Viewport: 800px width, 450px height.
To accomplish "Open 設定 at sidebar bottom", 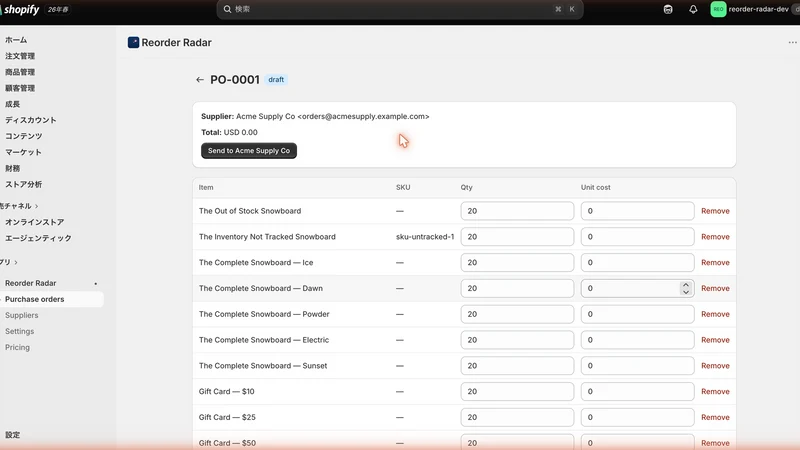I will 13,435.
